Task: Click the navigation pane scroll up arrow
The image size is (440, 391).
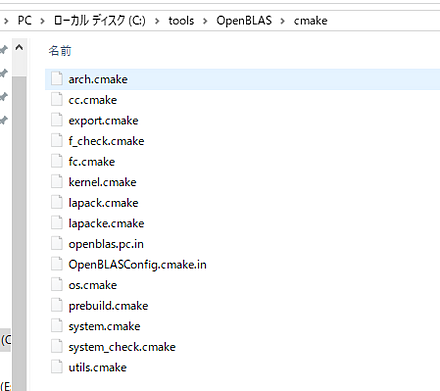Action: [19, 48]
